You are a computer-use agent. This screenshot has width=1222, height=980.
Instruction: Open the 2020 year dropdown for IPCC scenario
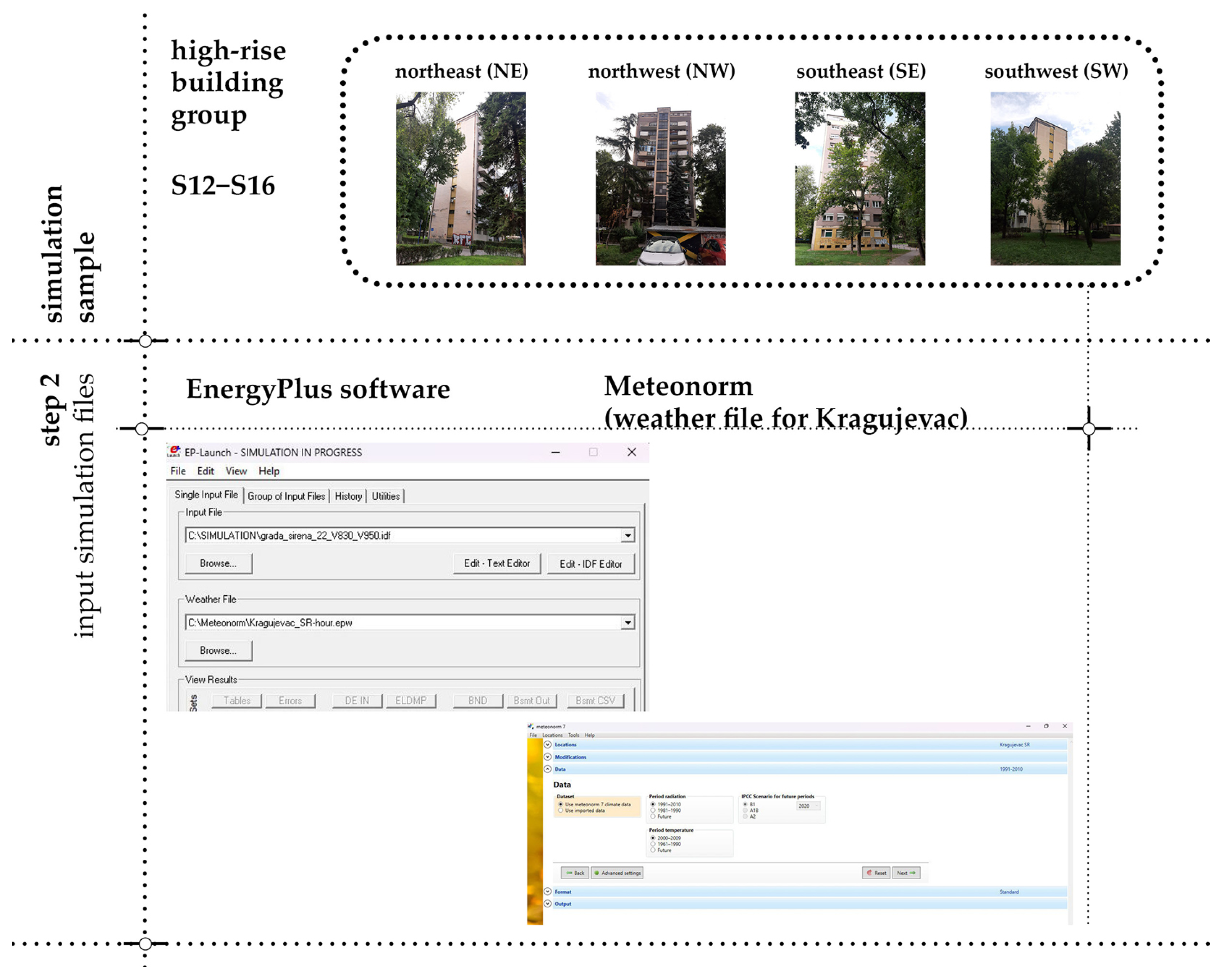(x=809, y=806)
